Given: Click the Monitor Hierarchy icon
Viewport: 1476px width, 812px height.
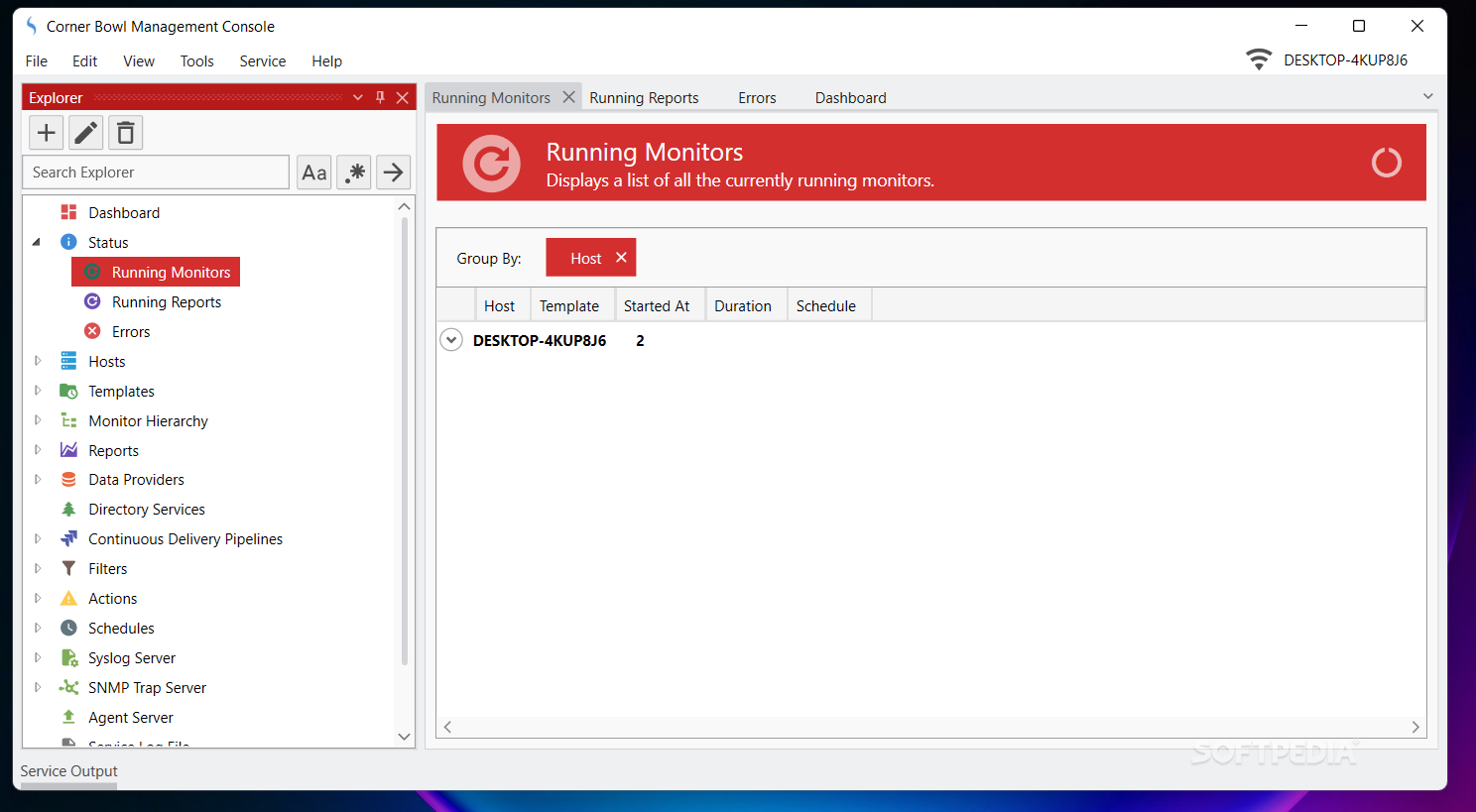Looking at the screenshot, I should tap(68, 420).
